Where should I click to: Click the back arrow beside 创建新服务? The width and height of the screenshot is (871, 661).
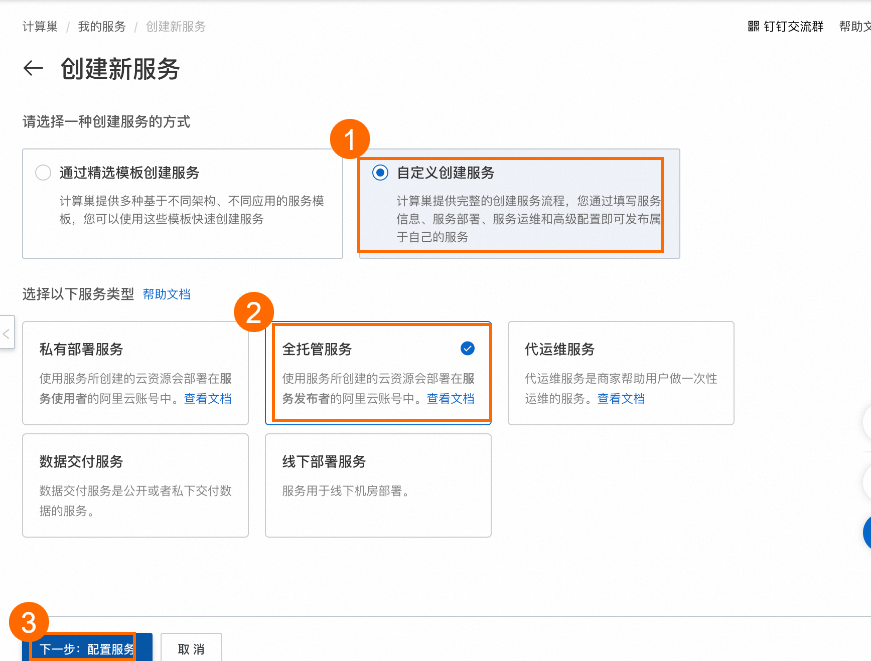34,68
